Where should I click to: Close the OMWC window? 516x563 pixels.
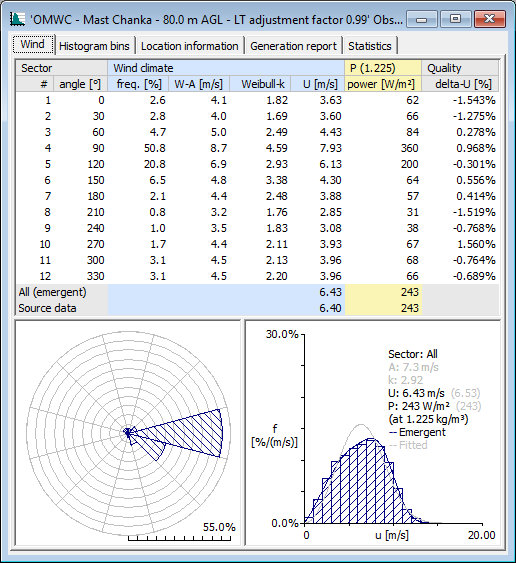pyautogui.click(x=489, y=19)
